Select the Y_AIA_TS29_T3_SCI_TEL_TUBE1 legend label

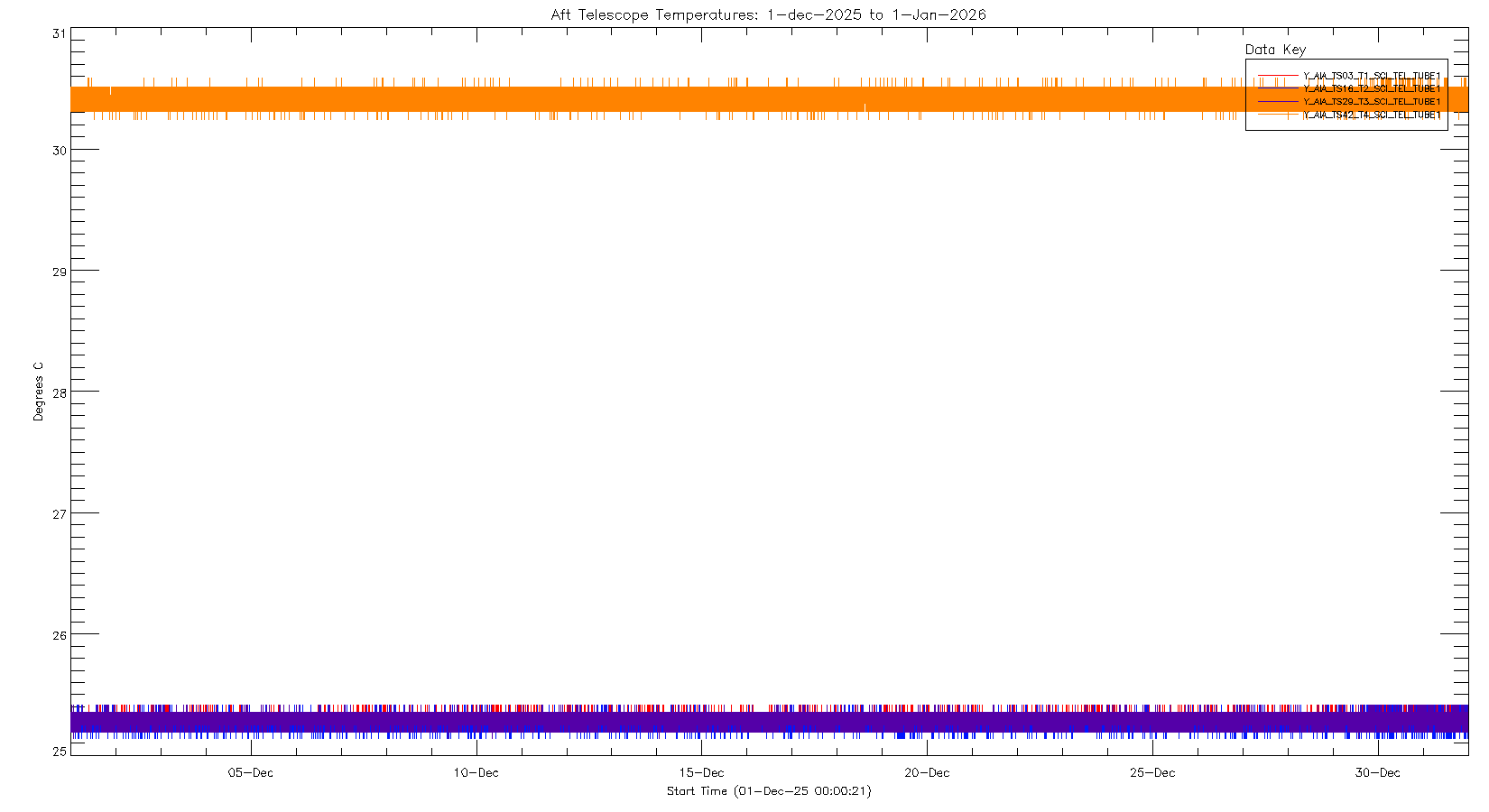[1372, 102]
